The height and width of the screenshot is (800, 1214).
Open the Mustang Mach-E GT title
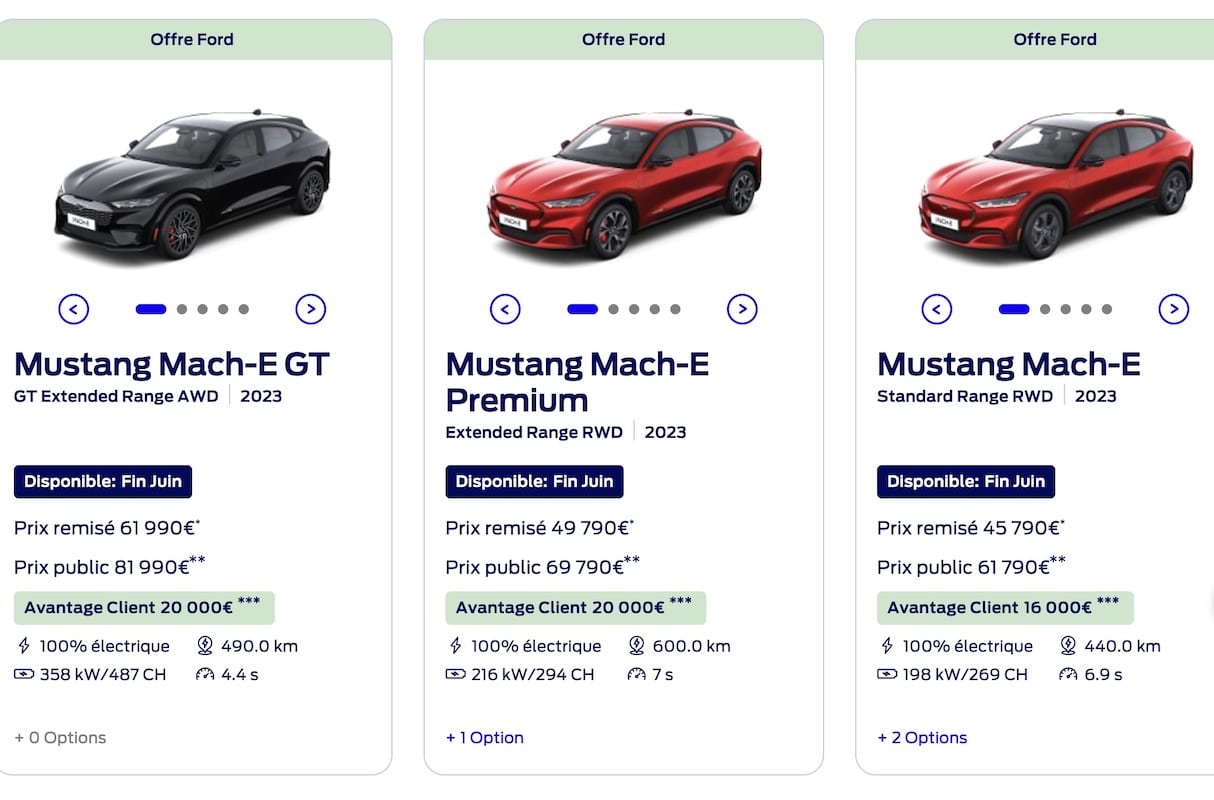172,364
